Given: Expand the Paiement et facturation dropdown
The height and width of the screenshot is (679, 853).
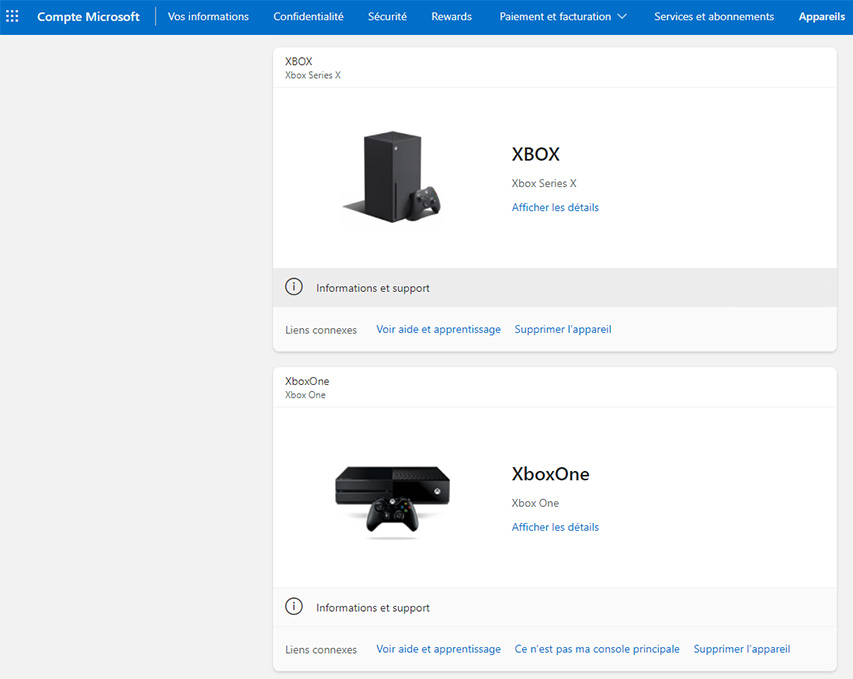Looking at the screenshot, I should click(563, 17).
